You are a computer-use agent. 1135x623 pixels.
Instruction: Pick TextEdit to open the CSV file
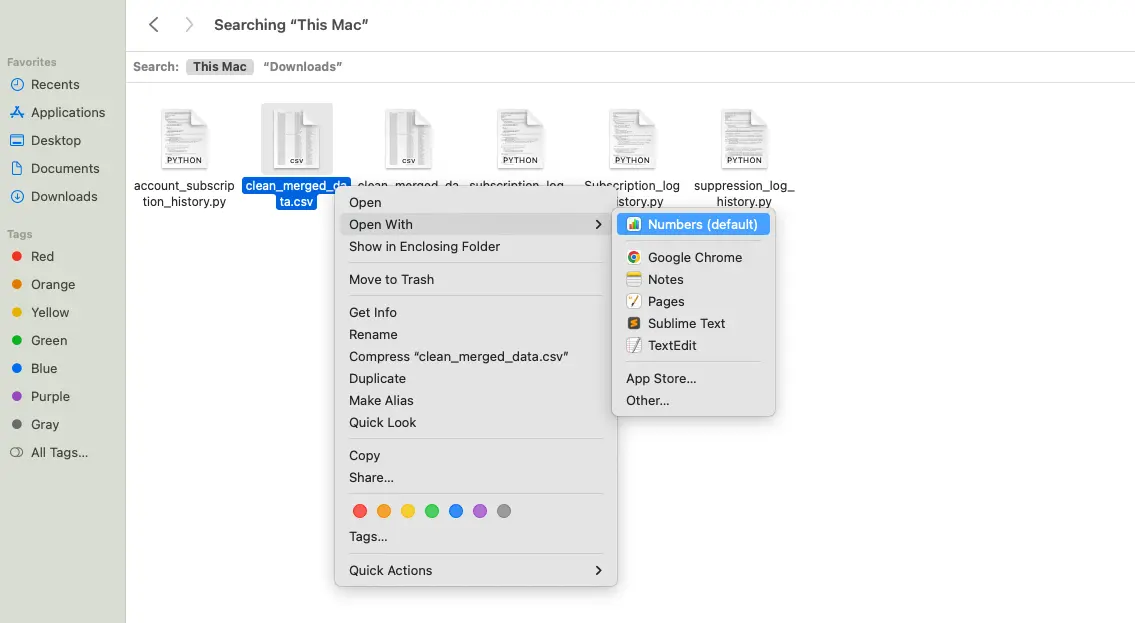672,345
